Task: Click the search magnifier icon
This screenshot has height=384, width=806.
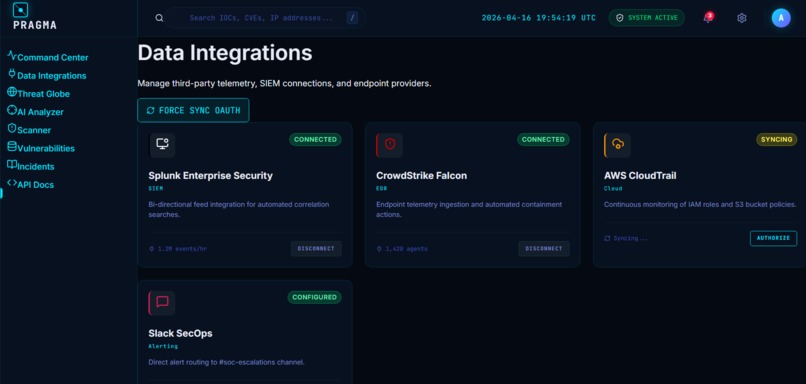Action: [159, 18]
